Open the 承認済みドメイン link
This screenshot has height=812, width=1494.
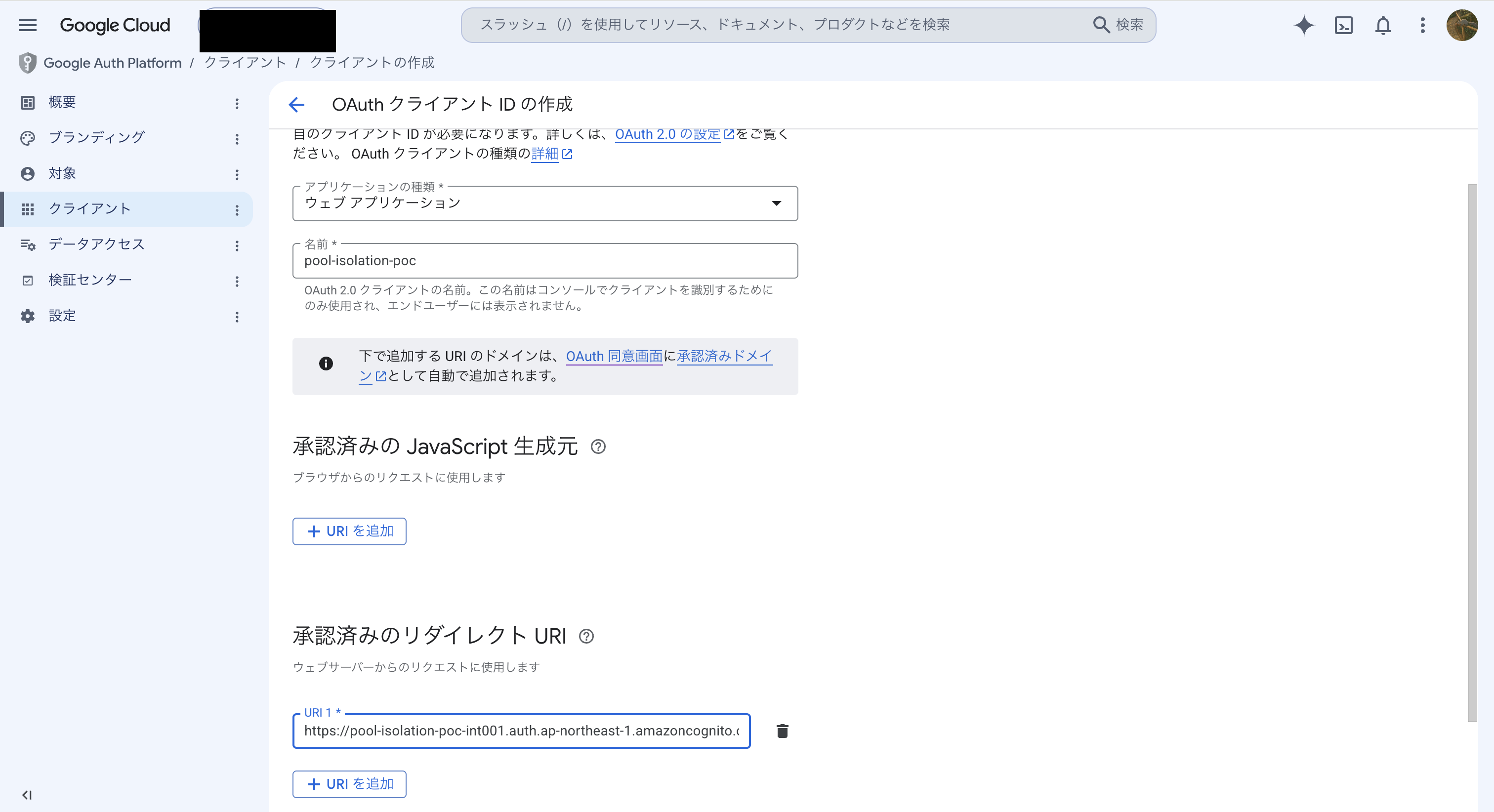coord(724,356)
